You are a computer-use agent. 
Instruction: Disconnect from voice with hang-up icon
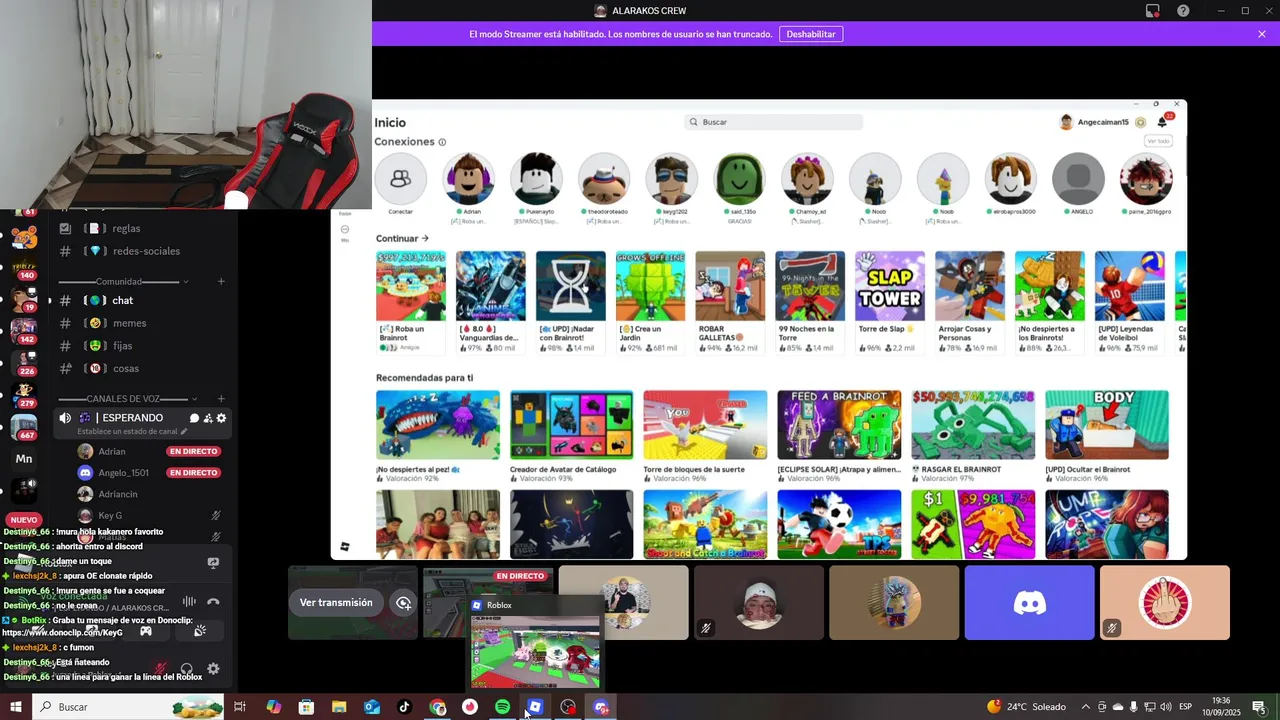[x=213, y=602]
